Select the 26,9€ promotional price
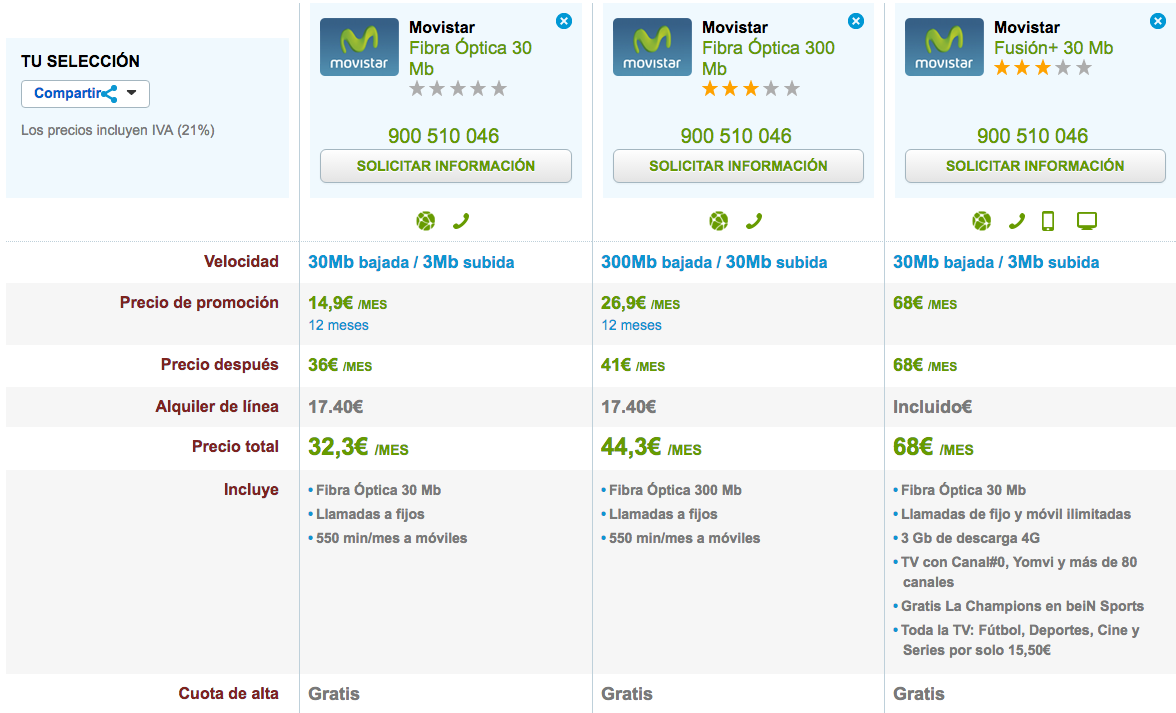The width and height of the screenshot is (1176, 713). coord(623,303)
